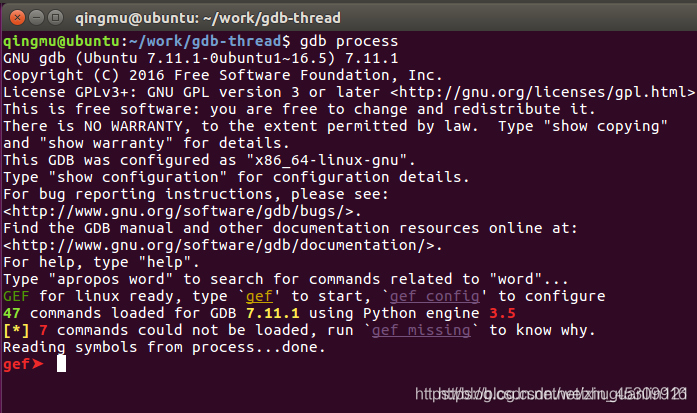Minimize the terminal window

coord(36,18)
